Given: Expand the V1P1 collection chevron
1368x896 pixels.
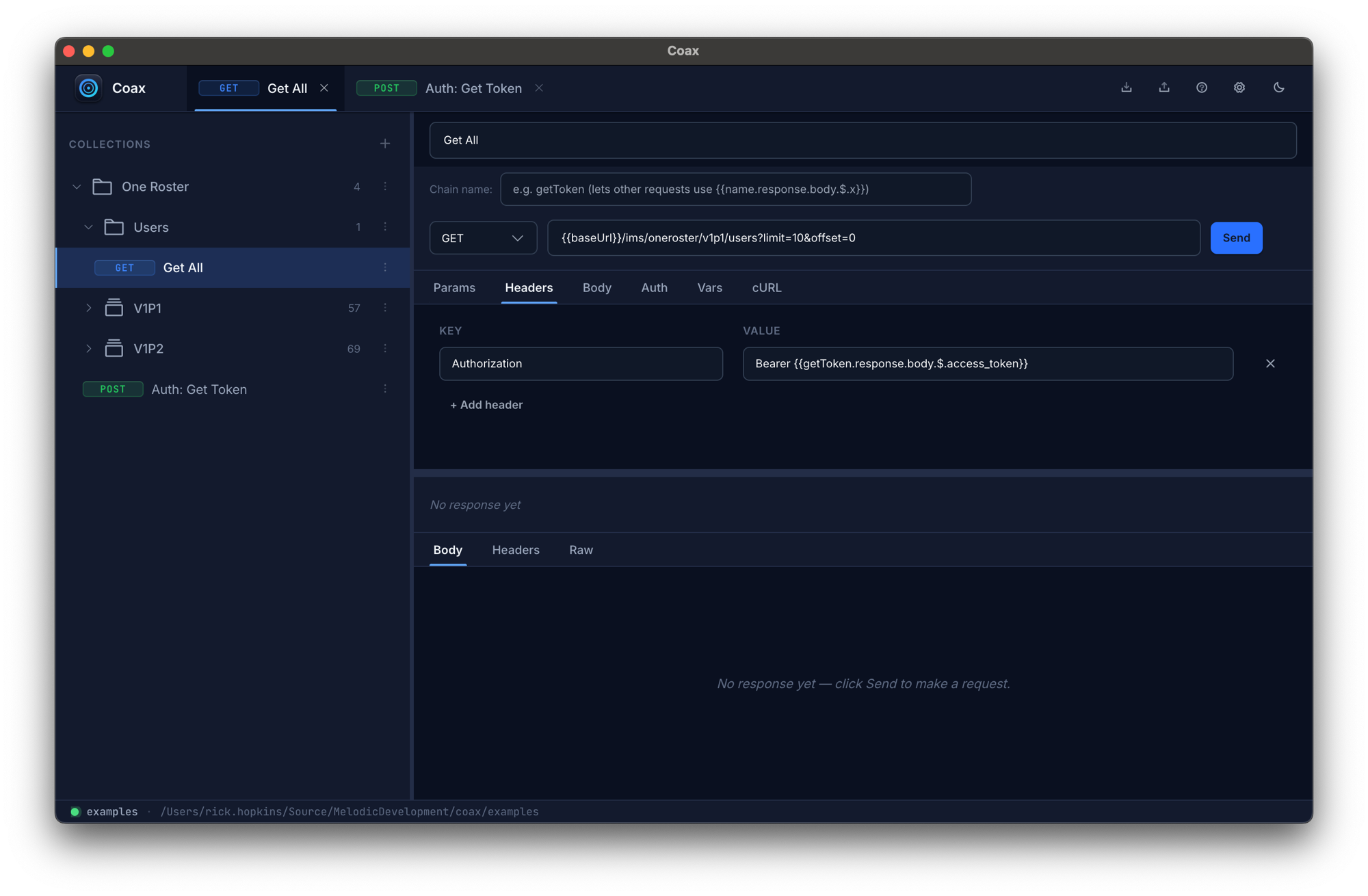Looking at the screenshot, I should pos(88,308).
